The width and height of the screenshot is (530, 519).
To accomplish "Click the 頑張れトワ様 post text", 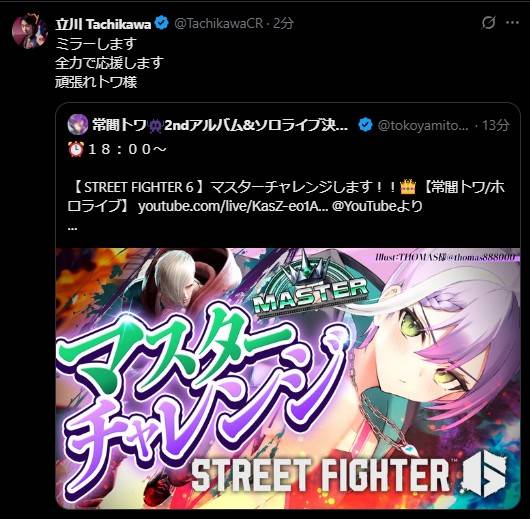I will [x=96, y=82].
